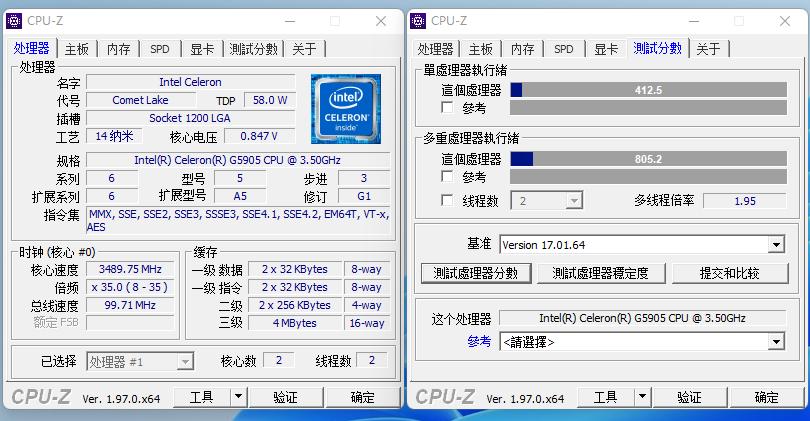Viewport: 810px width, 421px height.
Task: Open the 线程数 dropdown showing 2
Action: pos(547,200)
